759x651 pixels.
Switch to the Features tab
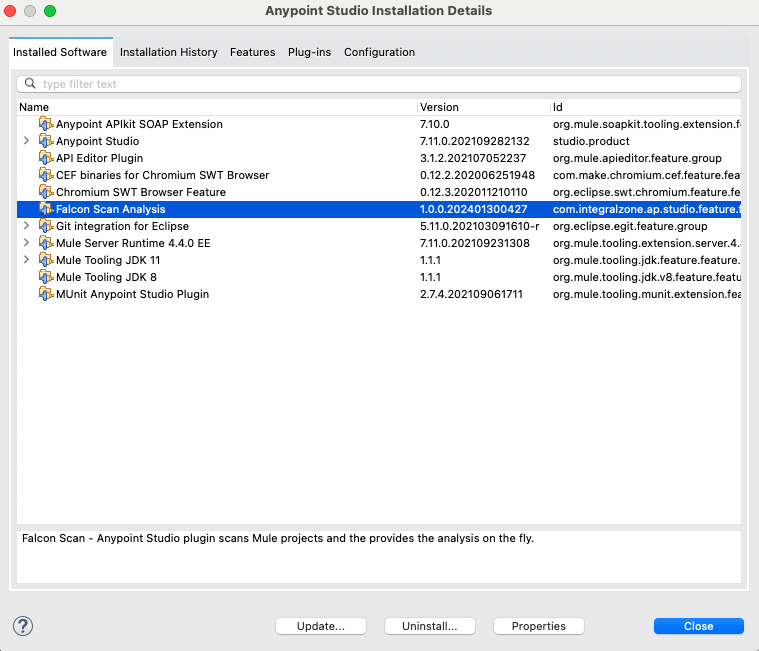click(252, 52)
